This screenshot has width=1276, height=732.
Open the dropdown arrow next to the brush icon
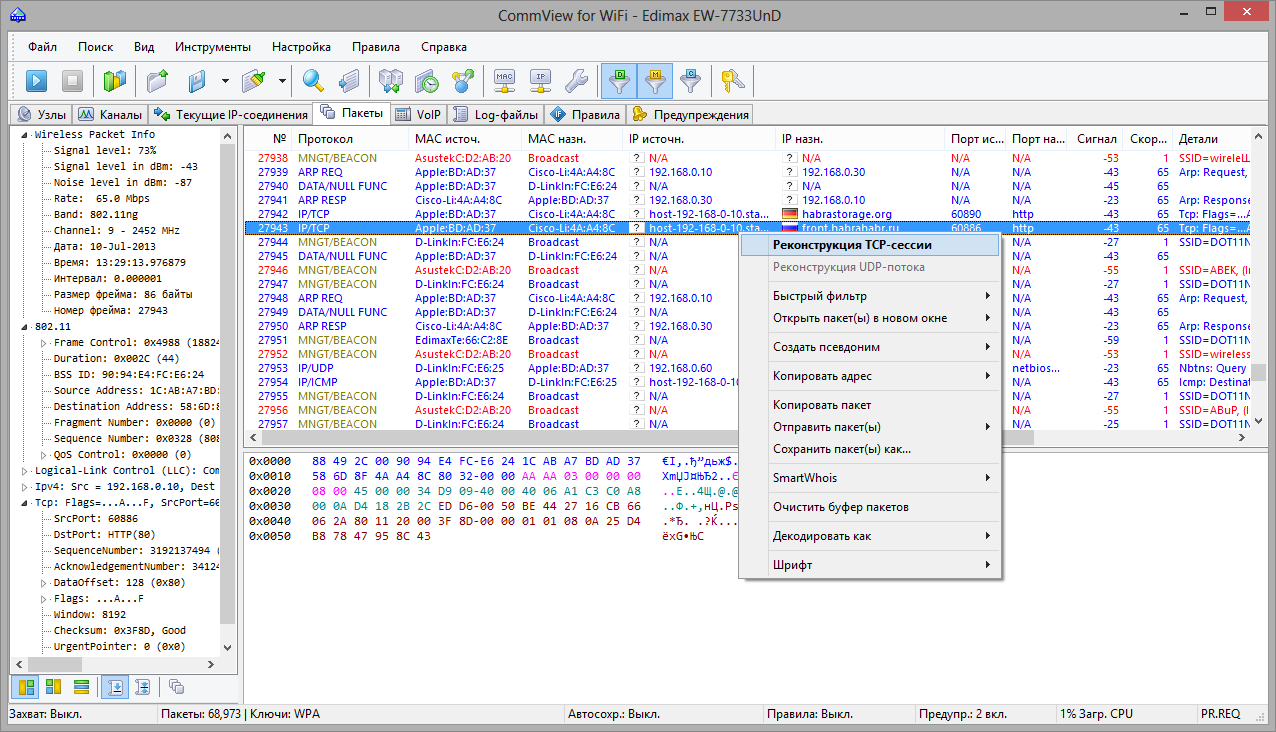coord(283,81)
